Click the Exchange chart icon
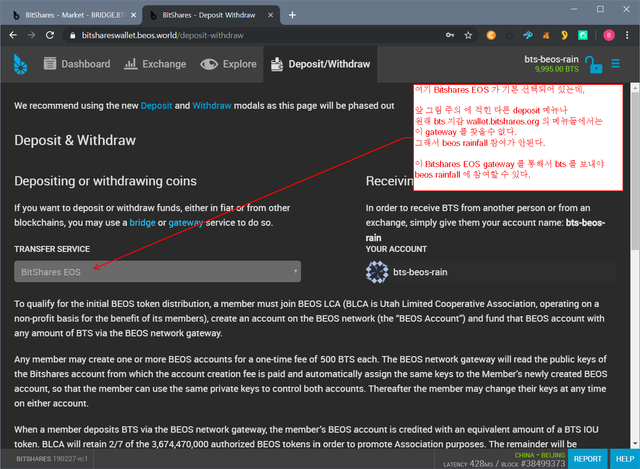 point(130,64)
